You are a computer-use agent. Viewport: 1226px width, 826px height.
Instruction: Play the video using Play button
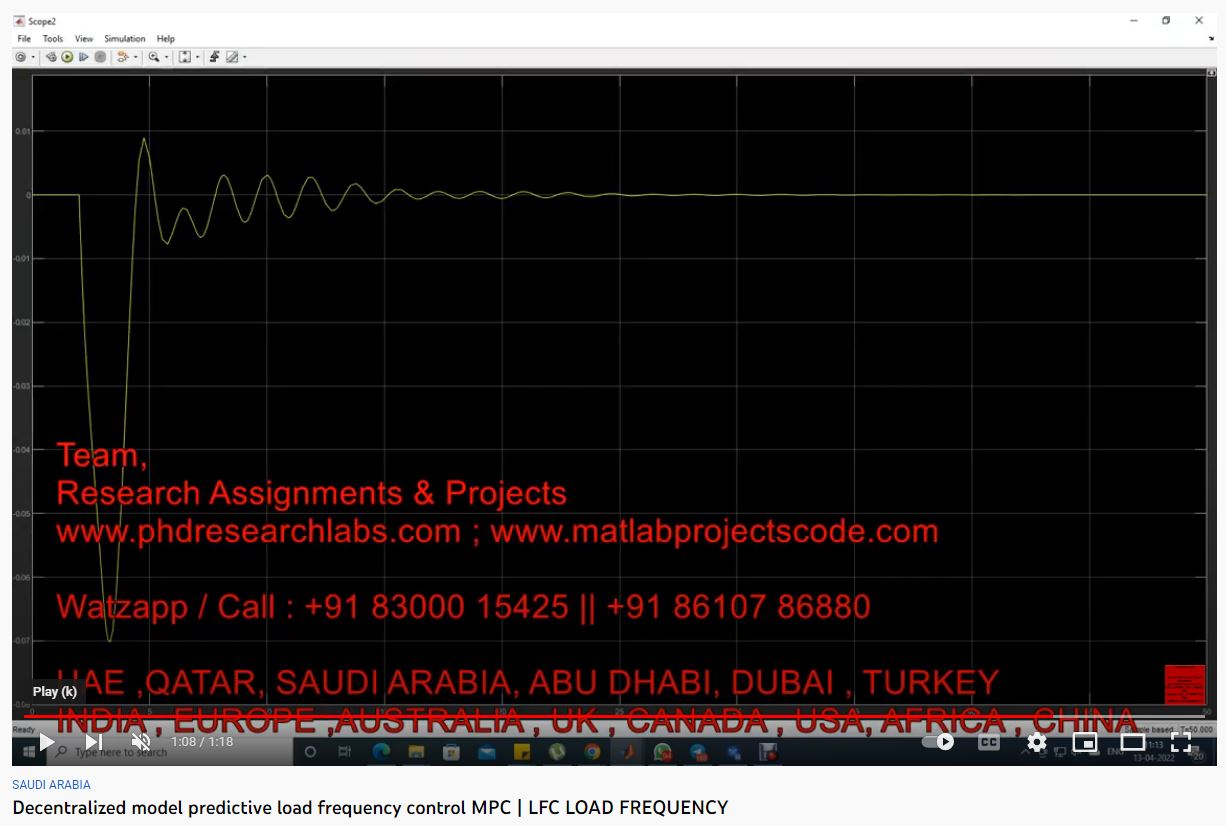click(46, 742)
